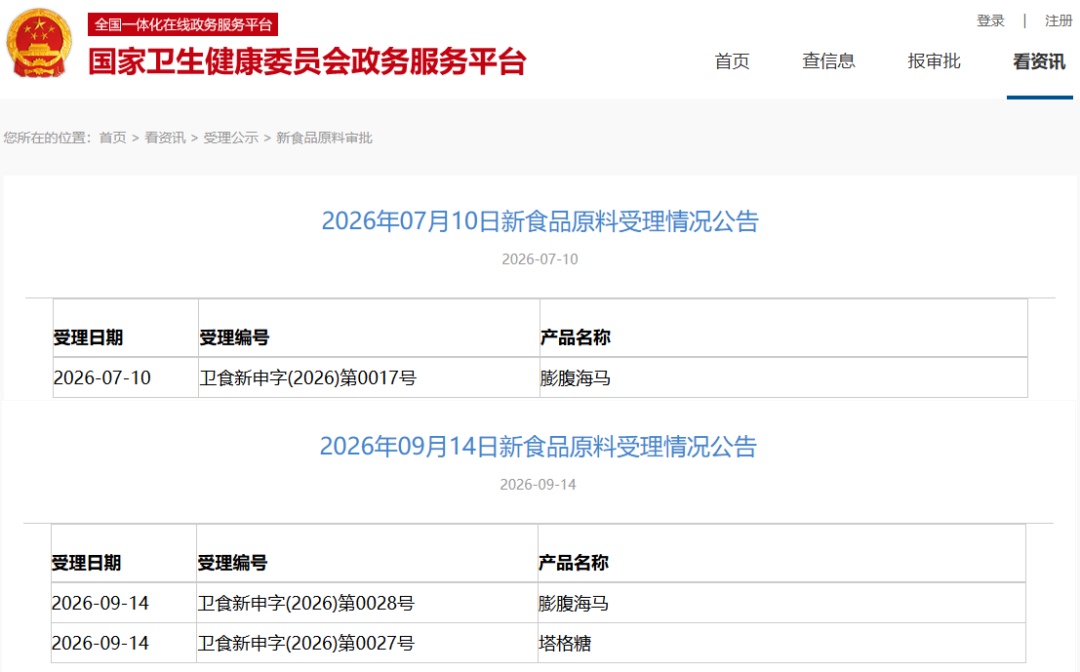
Task: Click the 塔格糖 product name
Action: 565,643
